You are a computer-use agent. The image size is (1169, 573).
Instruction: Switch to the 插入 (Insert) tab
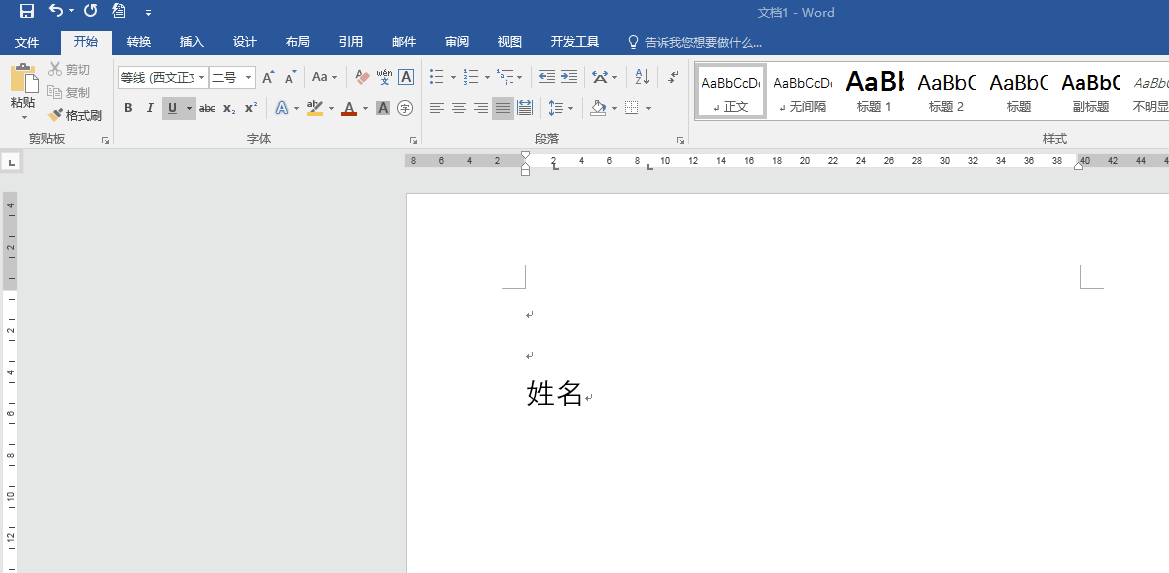[192, 42]
